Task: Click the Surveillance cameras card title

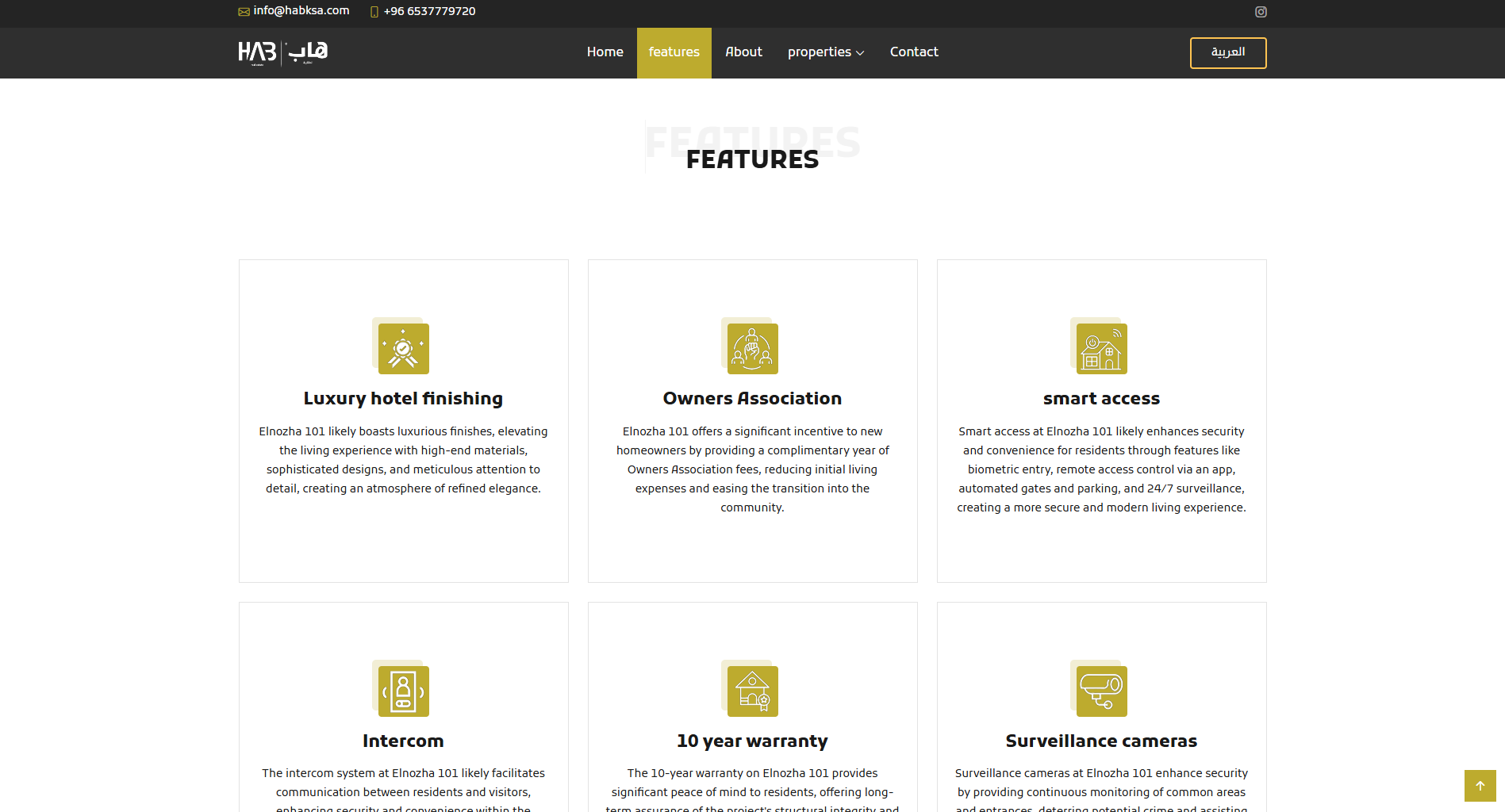Action: click(x=1101, y=741)
